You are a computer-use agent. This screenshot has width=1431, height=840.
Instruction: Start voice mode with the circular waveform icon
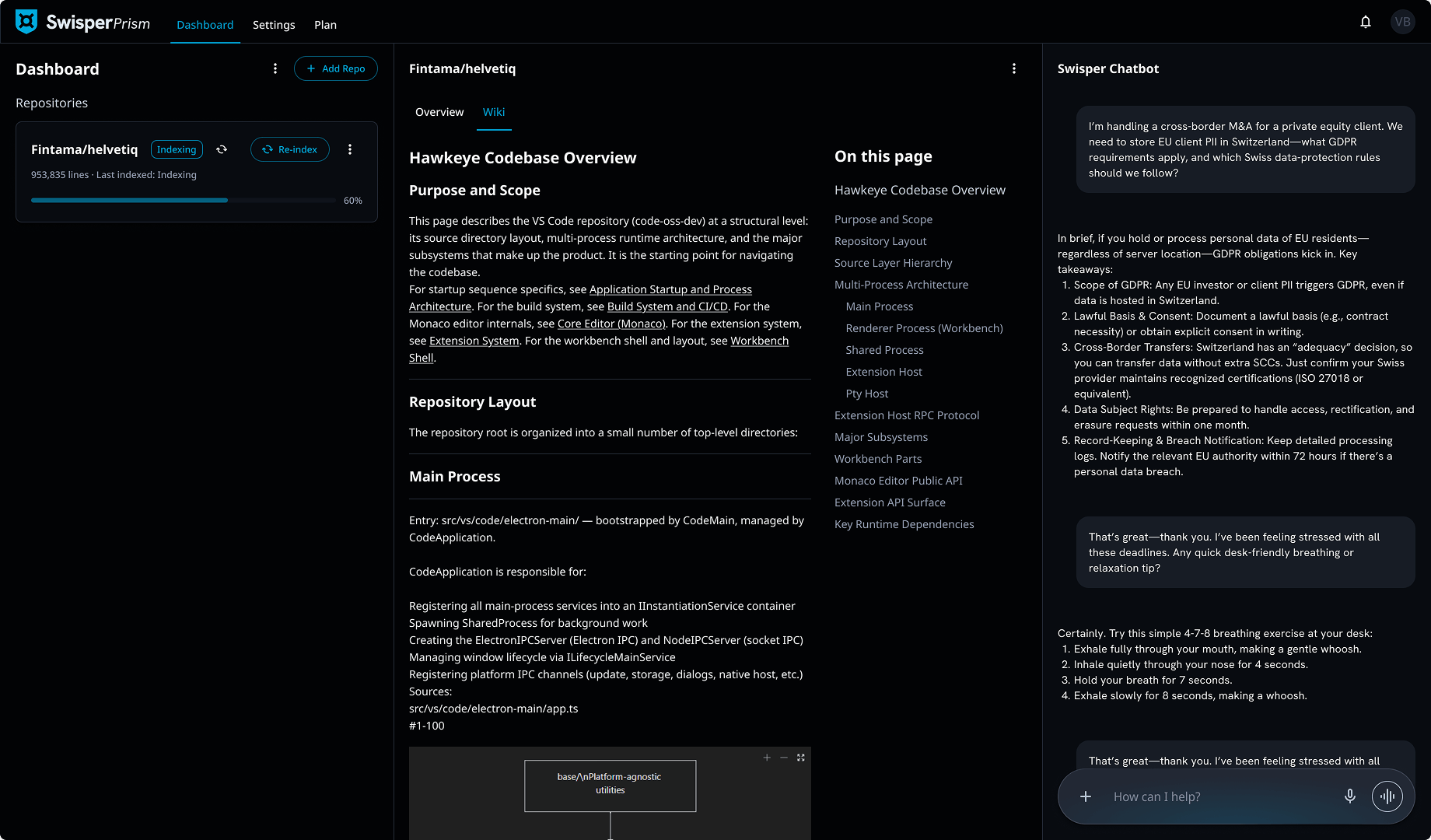pos(1387,796)
